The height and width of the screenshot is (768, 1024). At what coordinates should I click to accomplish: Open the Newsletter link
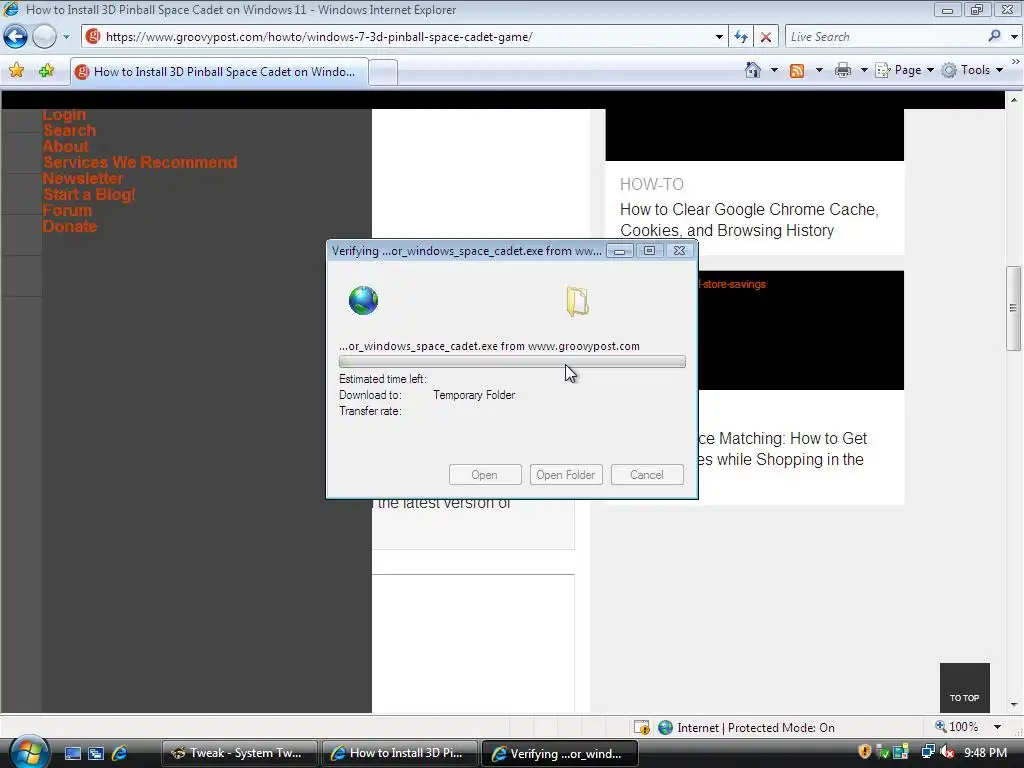tap(82, 178)
